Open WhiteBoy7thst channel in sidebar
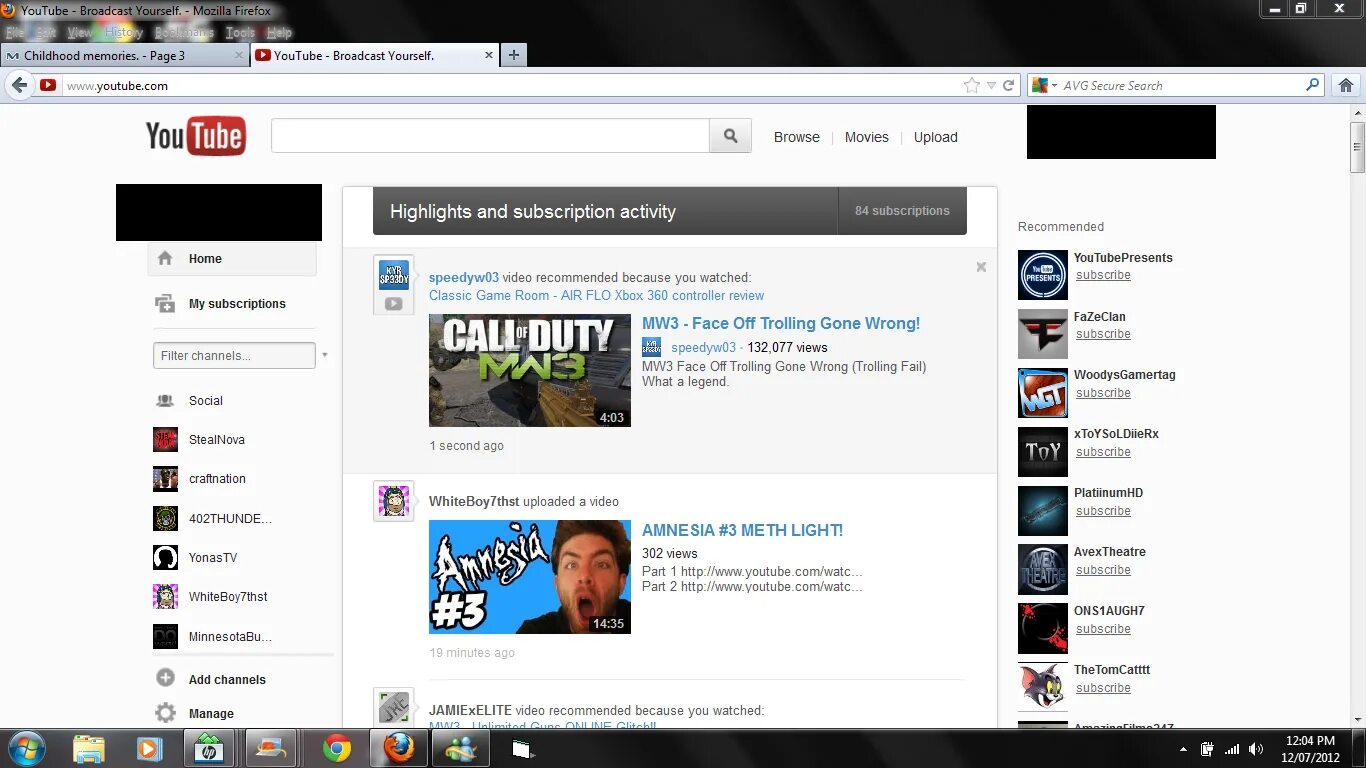The width and height of the screenshot is (1366, 768). point(228,596)
